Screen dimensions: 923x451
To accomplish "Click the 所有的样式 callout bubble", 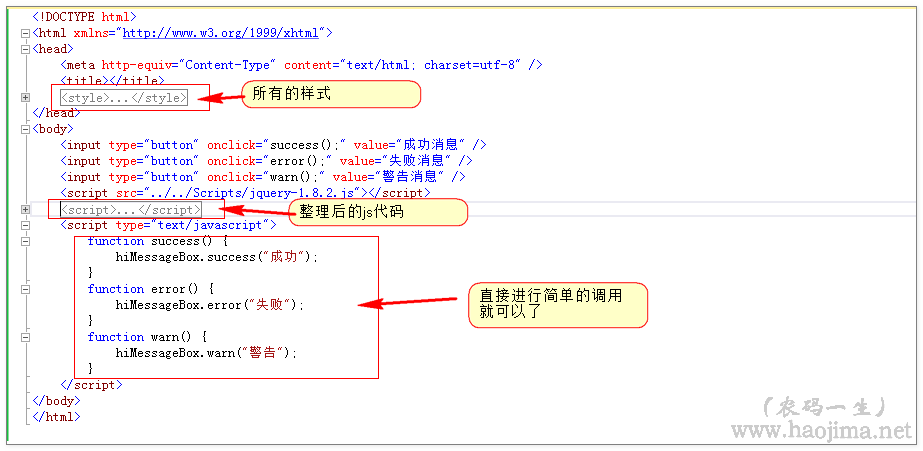I will pyautogui.click(x=329, y=94).
